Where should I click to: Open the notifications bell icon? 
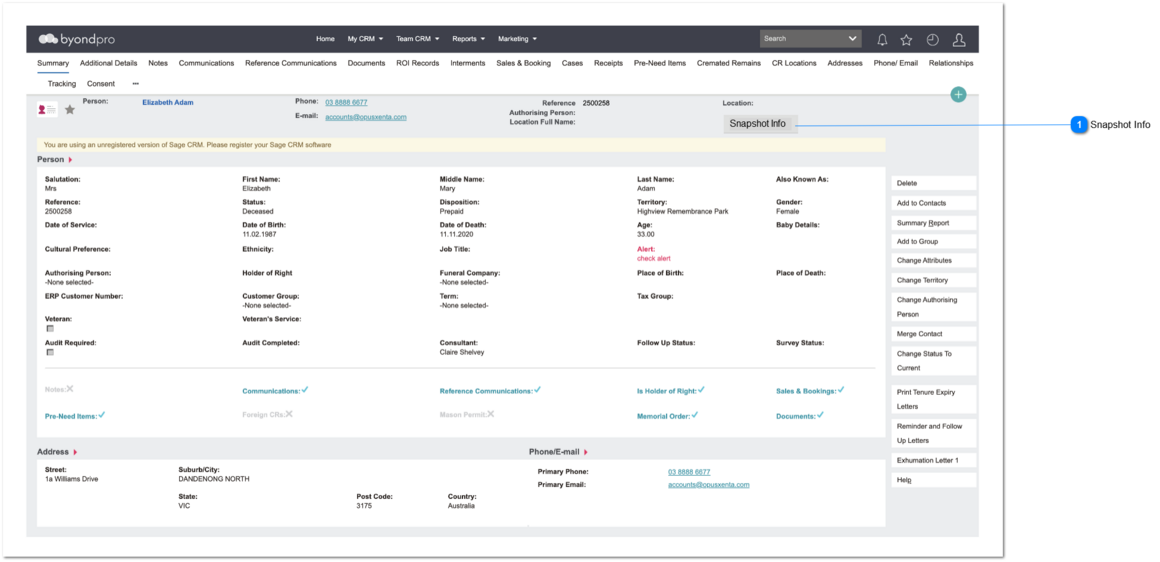(882, 39)
